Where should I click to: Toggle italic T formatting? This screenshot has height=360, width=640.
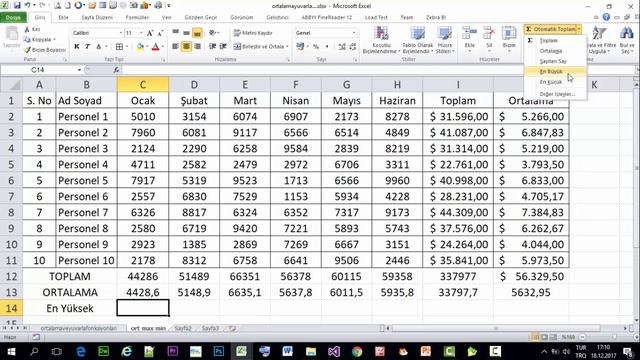click(87, 47)
